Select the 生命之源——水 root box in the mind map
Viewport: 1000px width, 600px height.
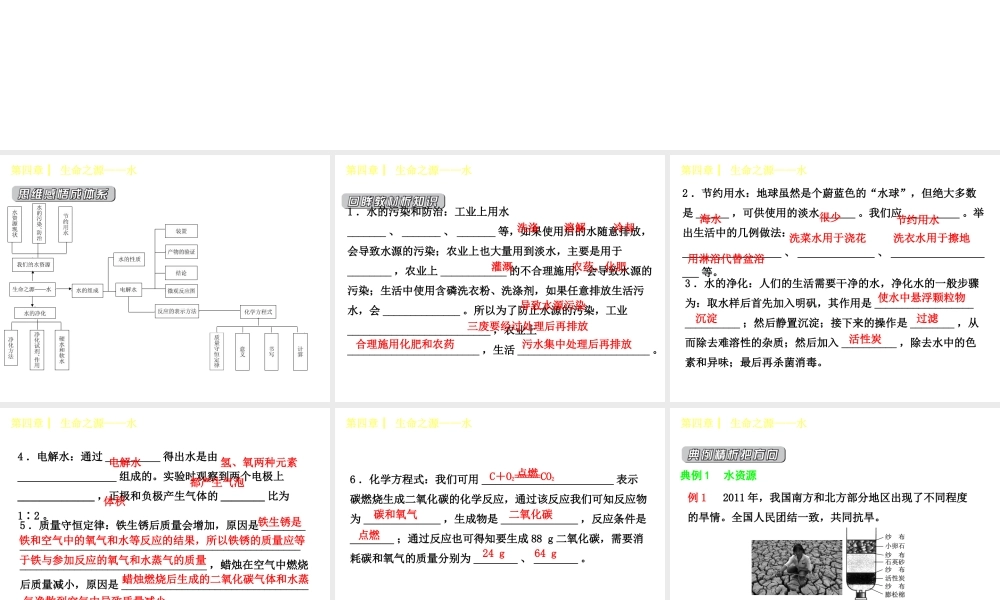[32, 289]
